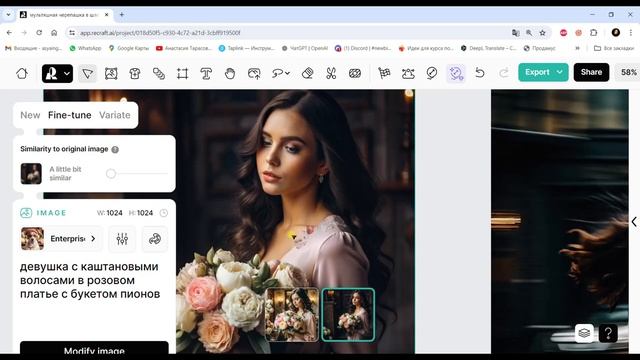Click the H: 1024 height value

(141, 213)
